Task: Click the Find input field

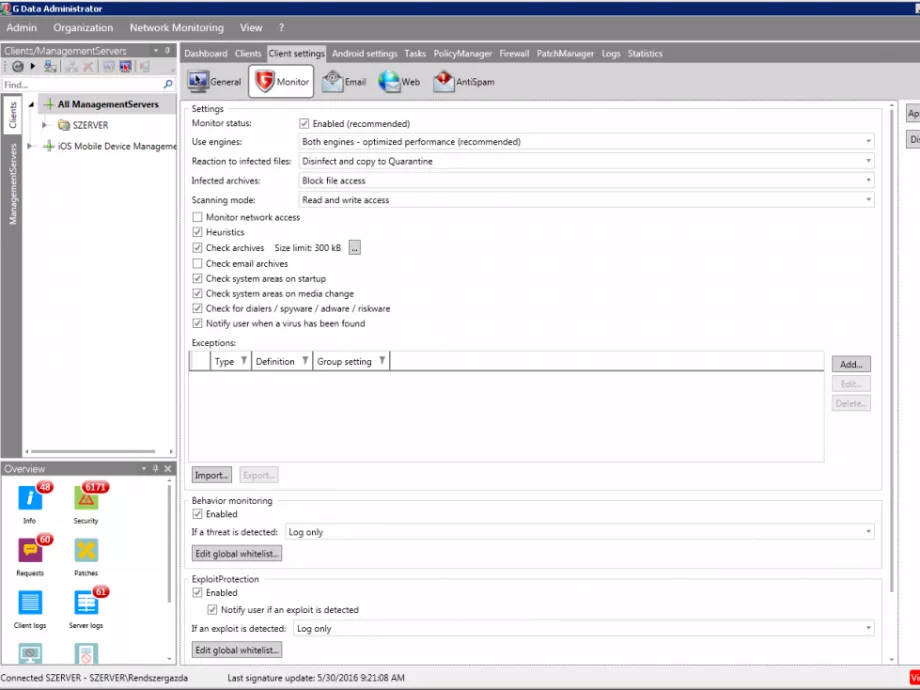Action: [x=82, y=84]
